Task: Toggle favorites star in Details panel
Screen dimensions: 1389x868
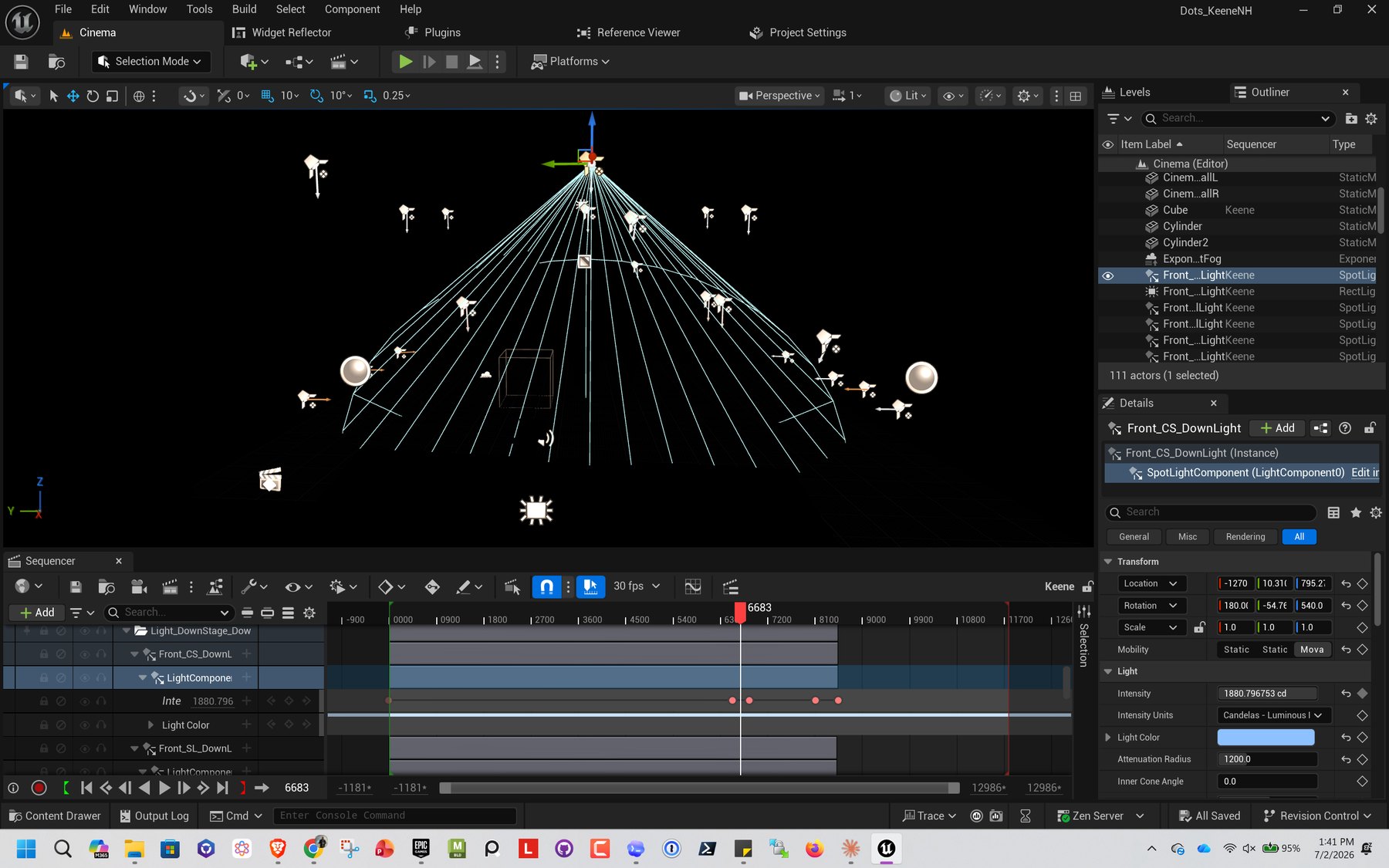Action: pyautogui.click(x=1356, y=512)
